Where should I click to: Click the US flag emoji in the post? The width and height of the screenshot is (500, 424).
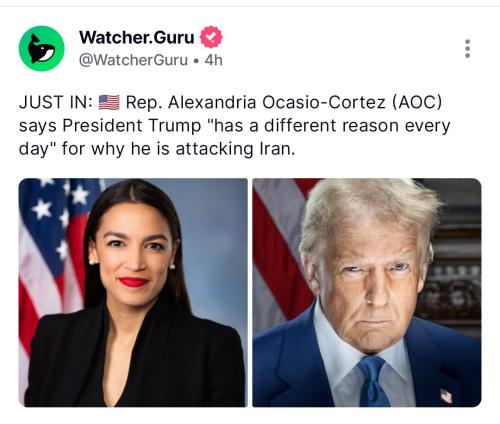pyautogui.click(x=109, y=102)
